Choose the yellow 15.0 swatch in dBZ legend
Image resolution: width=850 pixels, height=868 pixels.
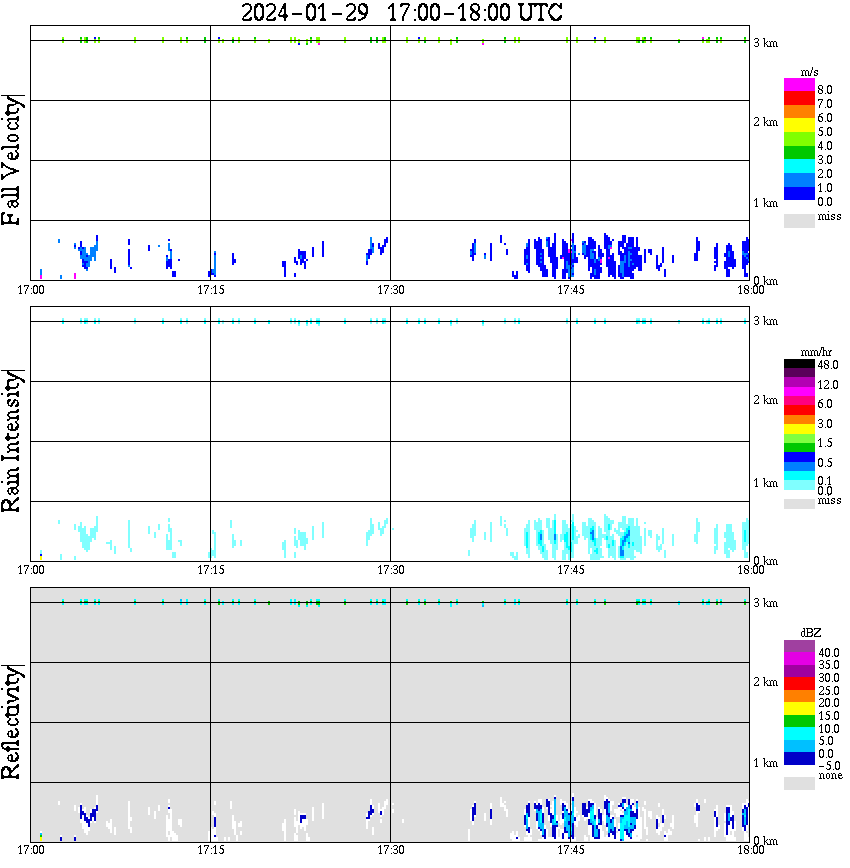(x=799, y=709)
